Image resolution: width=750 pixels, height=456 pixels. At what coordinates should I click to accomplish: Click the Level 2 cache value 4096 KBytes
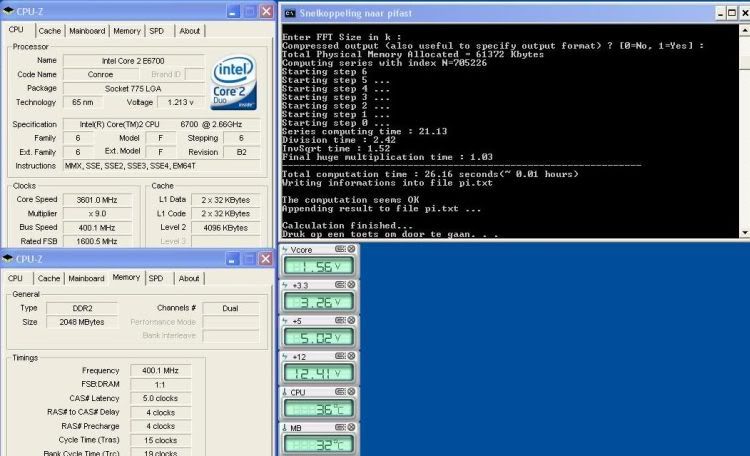click(226, 228)
